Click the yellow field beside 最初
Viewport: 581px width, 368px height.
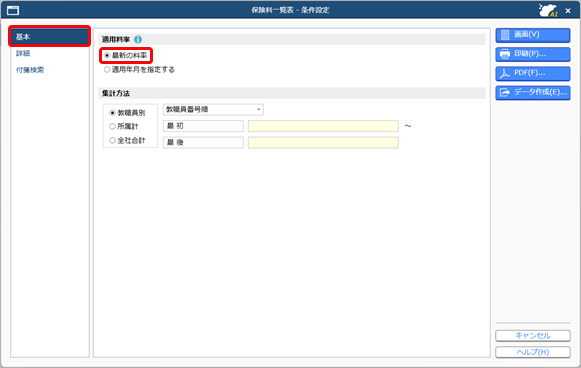coord(323,126)
